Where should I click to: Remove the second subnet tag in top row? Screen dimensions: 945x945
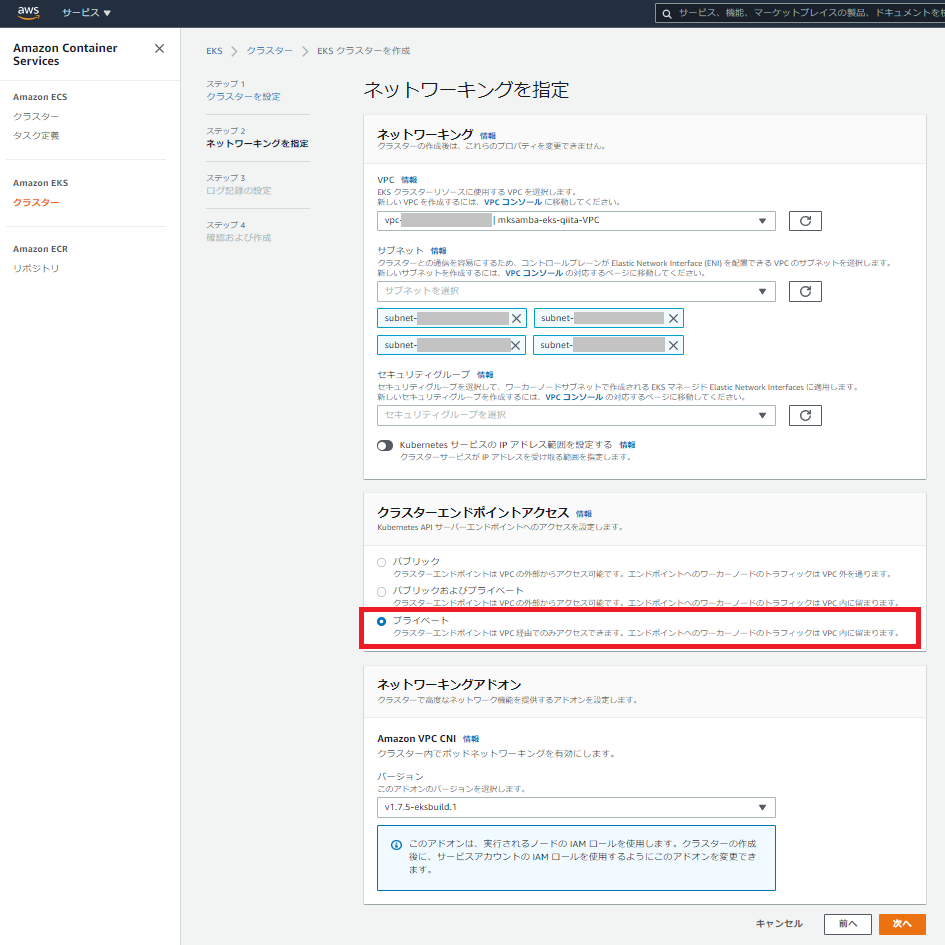click(673, 318)
